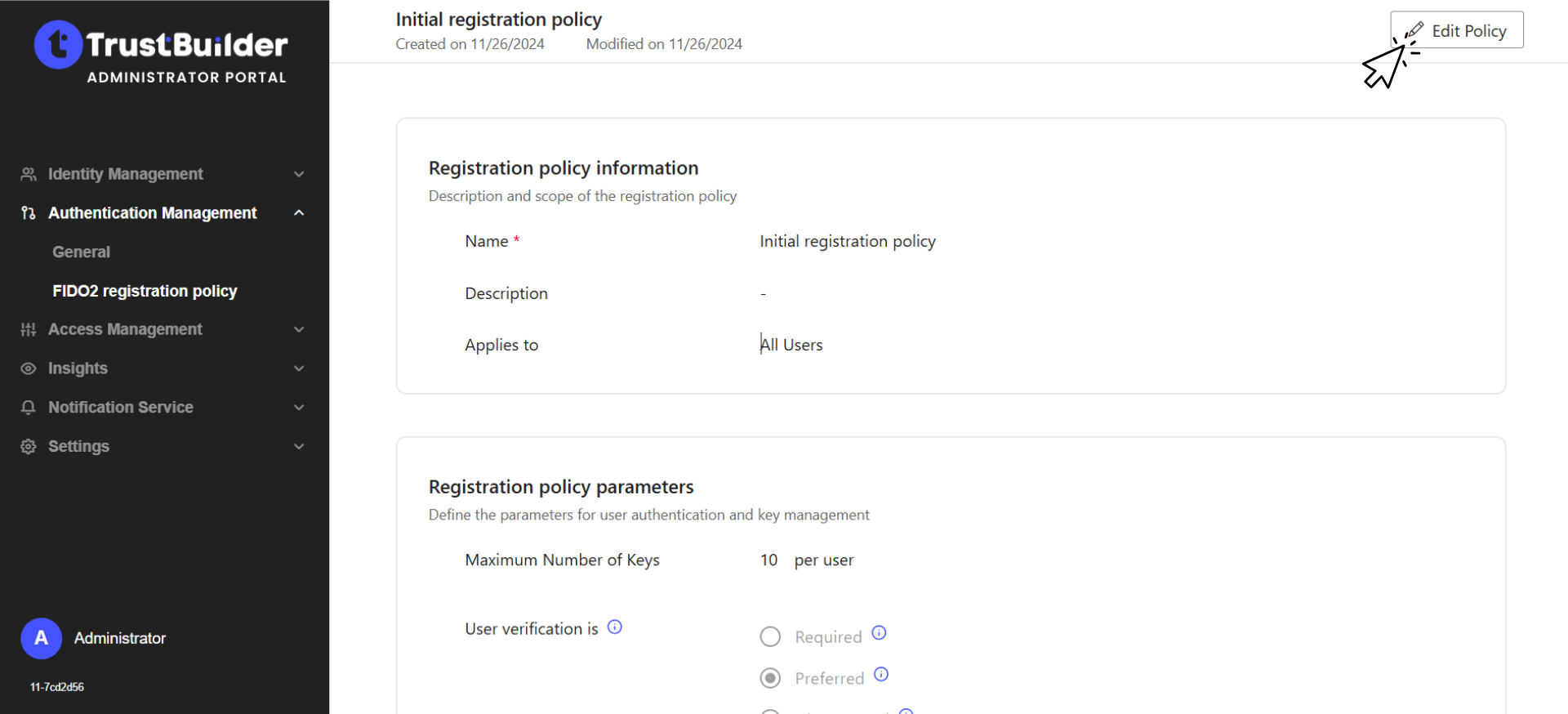Expand the Identity Management section
1568x714 pixels.
click(x=299, y=174)
